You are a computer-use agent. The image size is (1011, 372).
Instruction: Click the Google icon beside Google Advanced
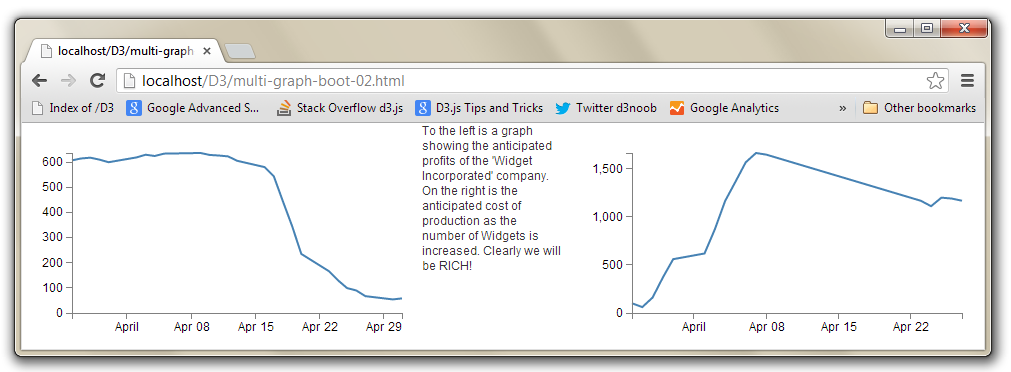point(133,108)
